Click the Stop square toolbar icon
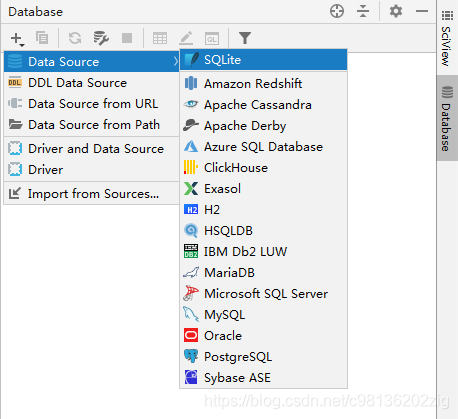The width and height of the screenshot is (458, 419). pyautogui.click(x=127, y=38)
